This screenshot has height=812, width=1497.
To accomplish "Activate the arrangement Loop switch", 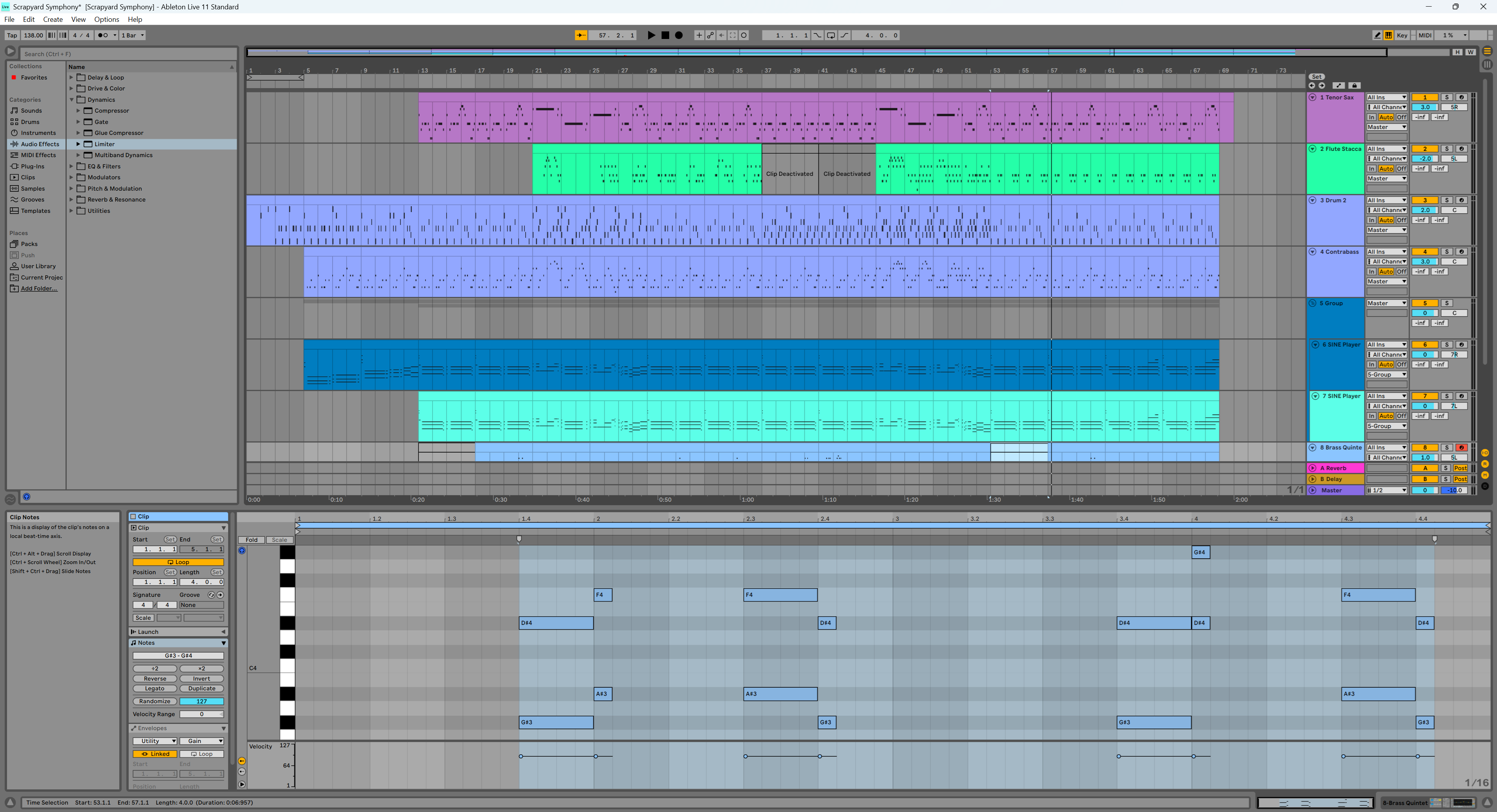I will 831,35.
